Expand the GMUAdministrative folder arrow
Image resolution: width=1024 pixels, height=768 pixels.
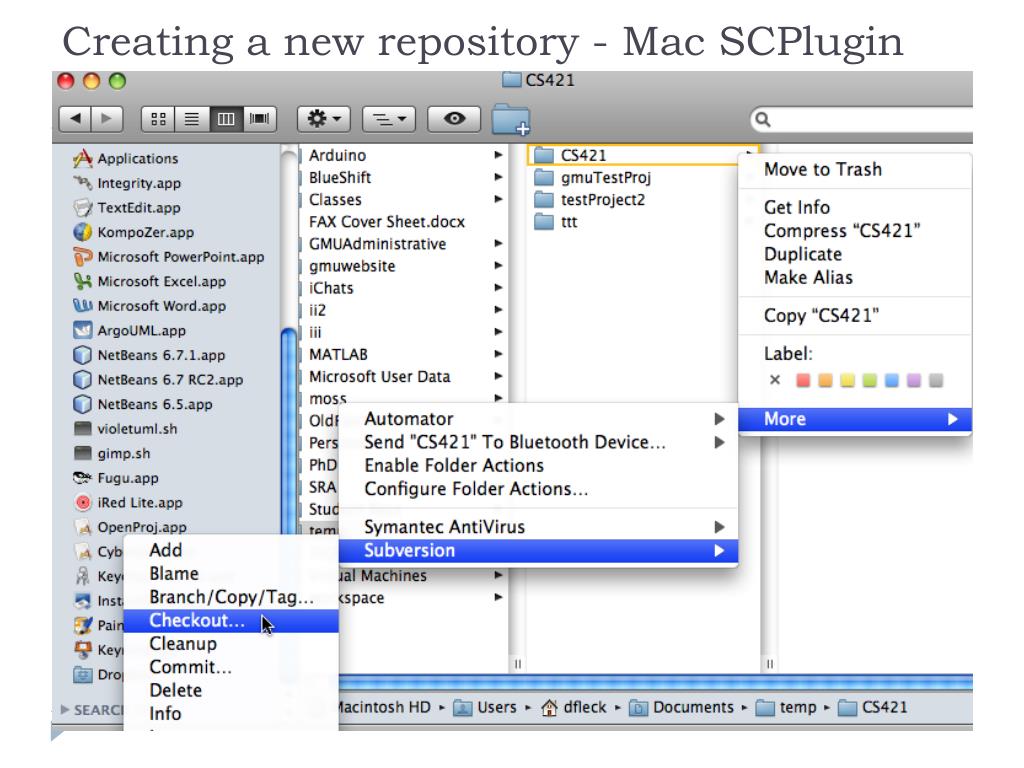[x=498, y=244]
